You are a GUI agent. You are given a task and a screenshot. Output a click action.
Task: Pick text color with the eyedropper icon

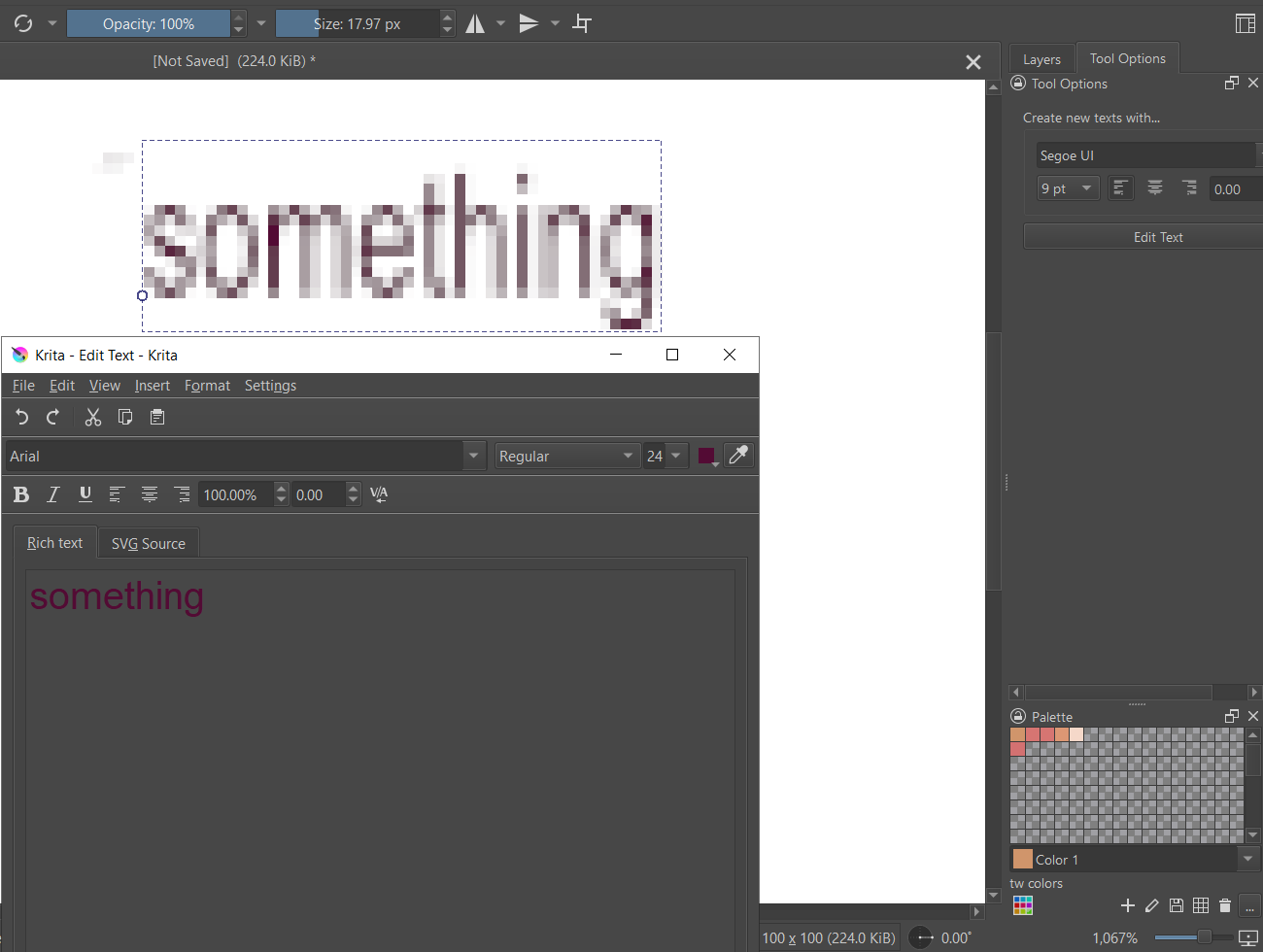pos(739,456)
